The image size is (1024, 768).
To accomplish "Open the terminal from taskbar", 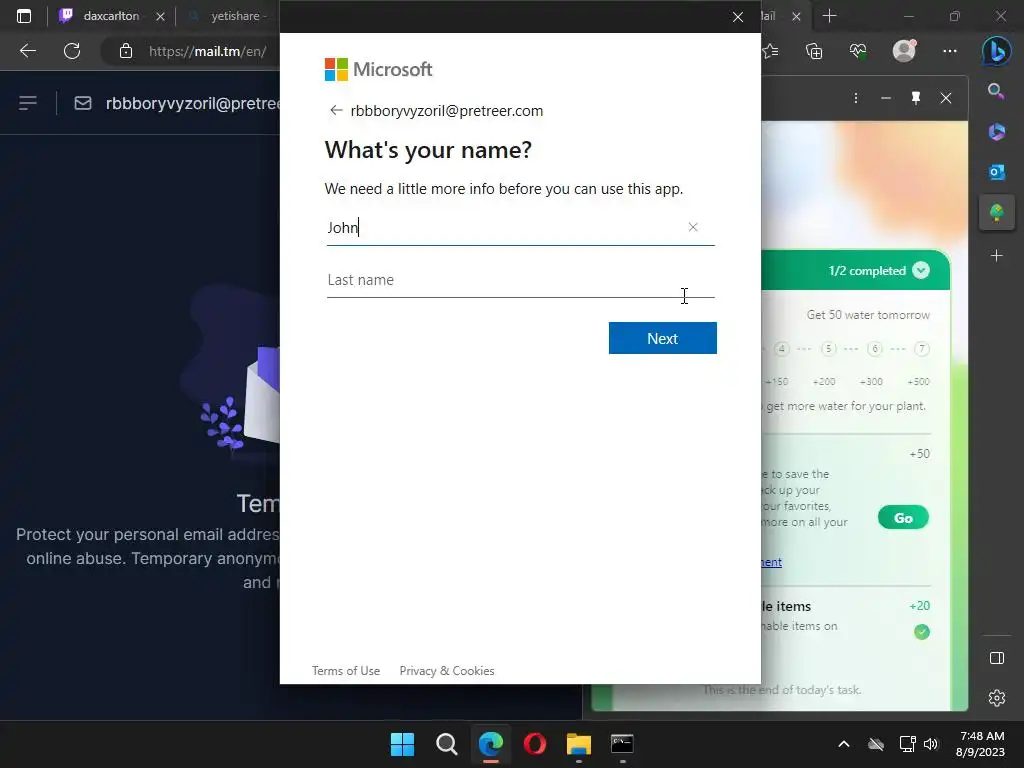I will [x=622, y=744].
